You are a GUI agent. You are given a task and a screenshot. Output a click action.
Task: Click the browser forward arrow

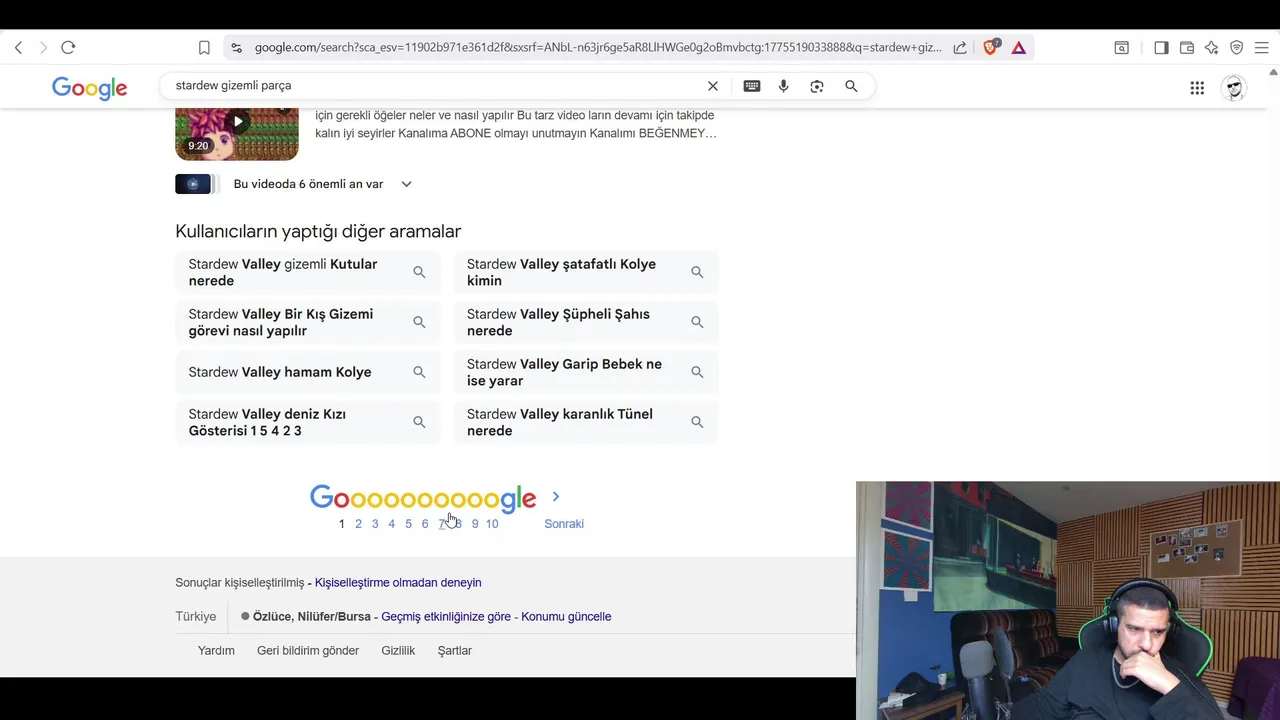pos(43,47)
